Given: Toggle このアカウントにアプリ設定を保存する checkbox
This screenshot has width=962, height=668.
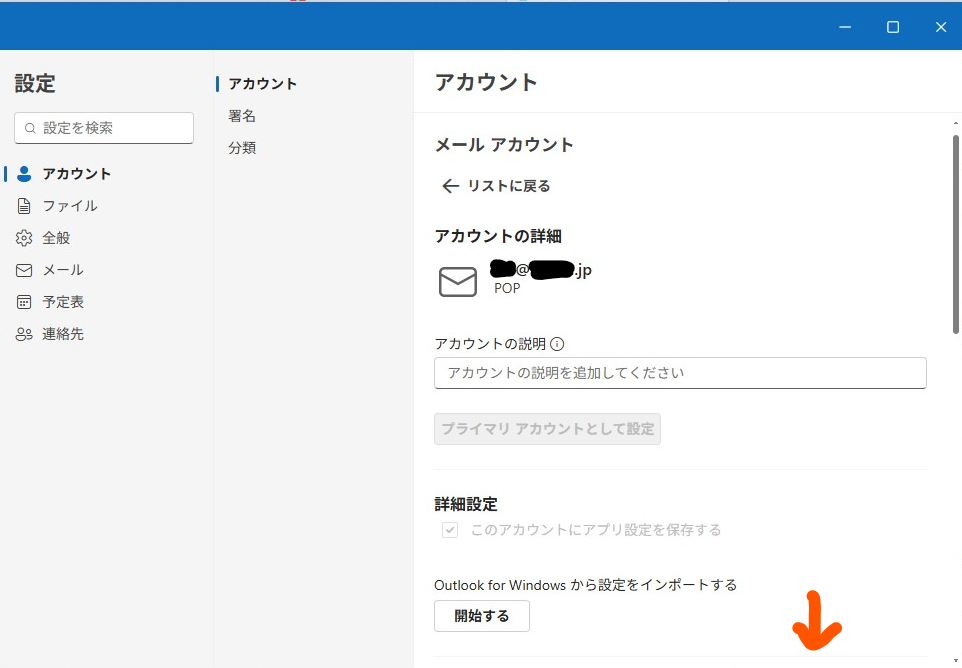Looking at the screenshot, I should (x=450, y=530).
